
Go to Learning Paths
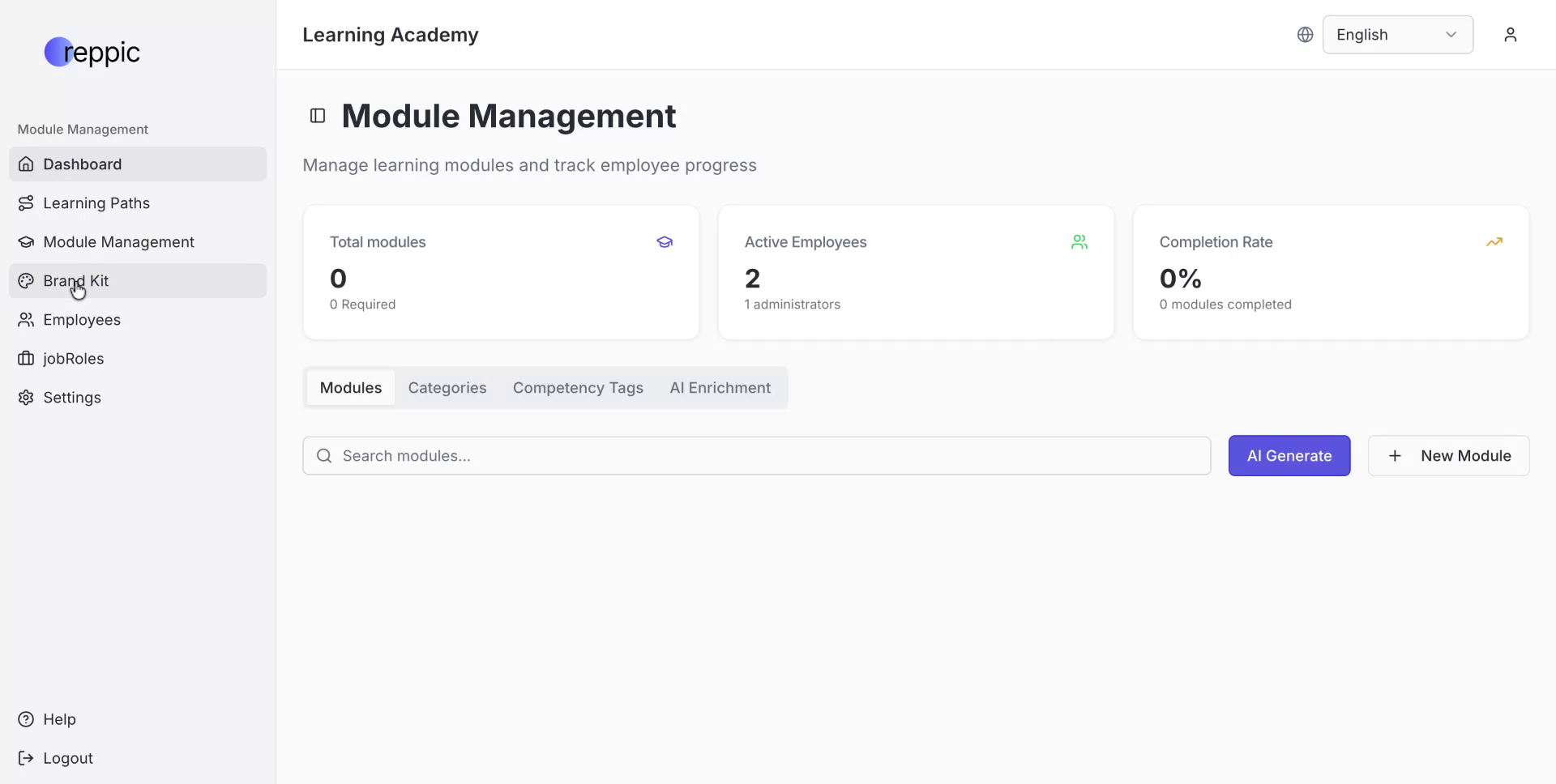click(x=96, y=203)
